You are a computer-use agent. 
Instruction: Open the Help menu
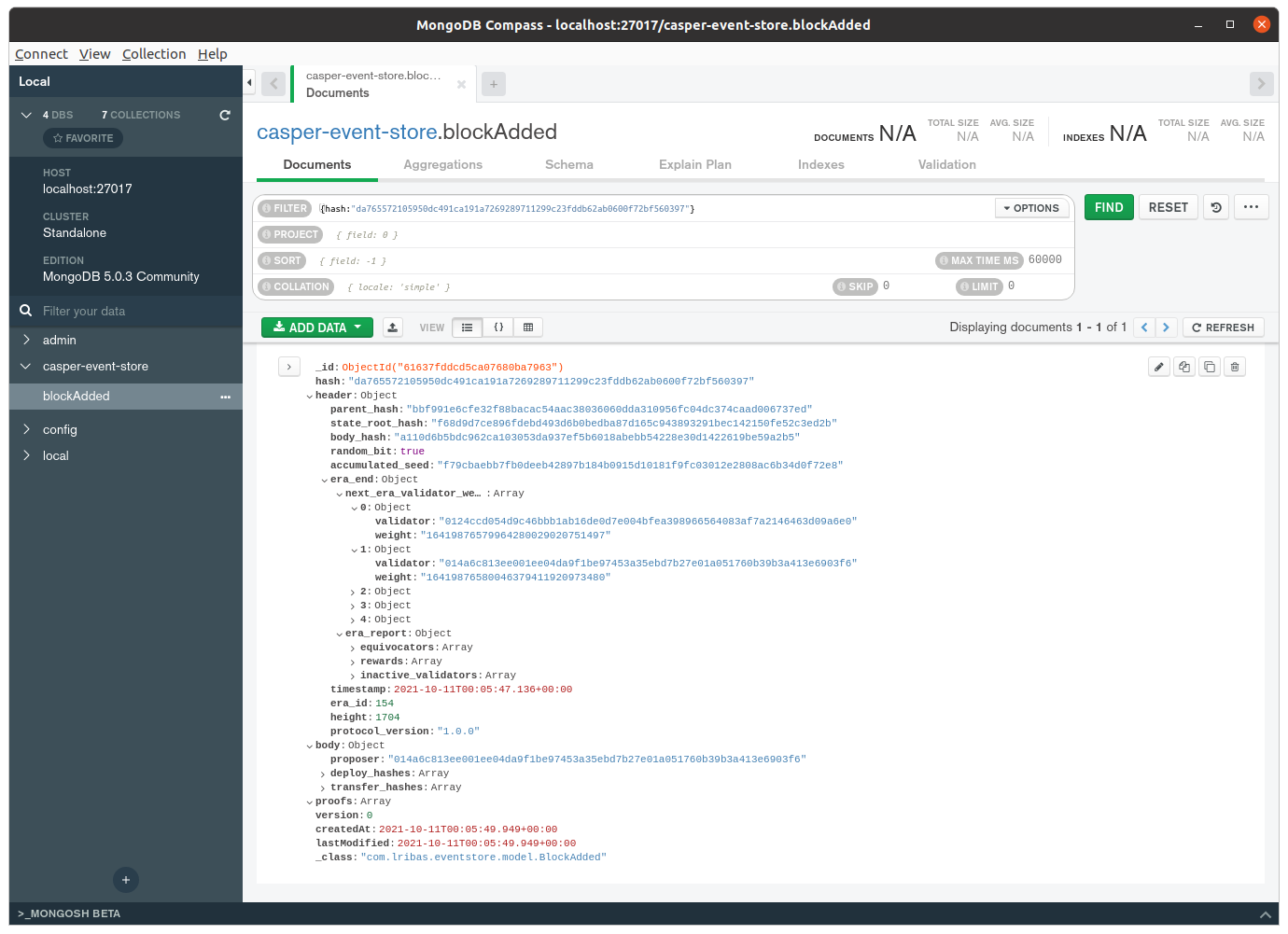tap(213, 54)
